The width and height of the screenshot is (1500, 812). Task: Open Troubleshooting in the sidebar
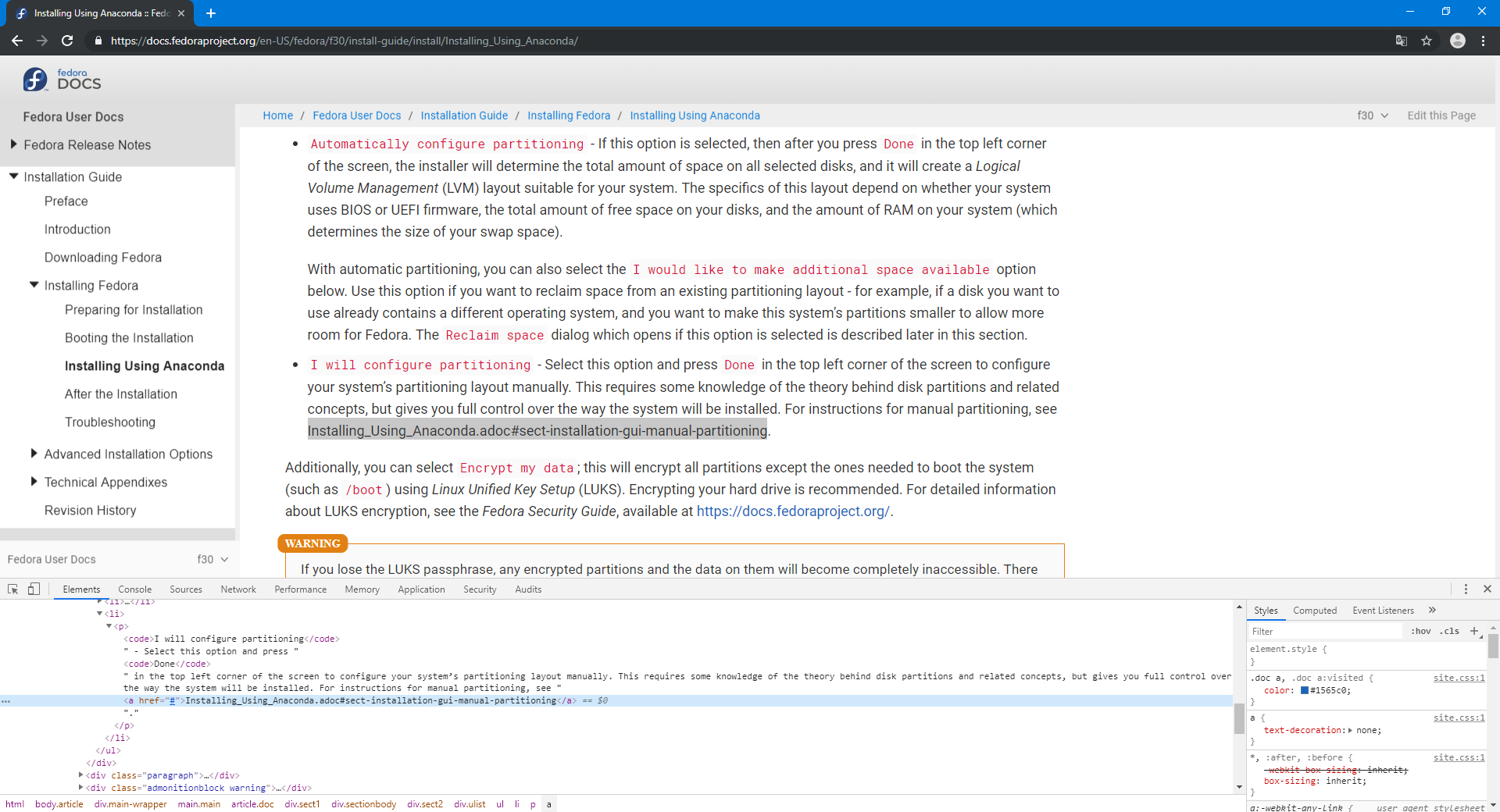(110, 422)
